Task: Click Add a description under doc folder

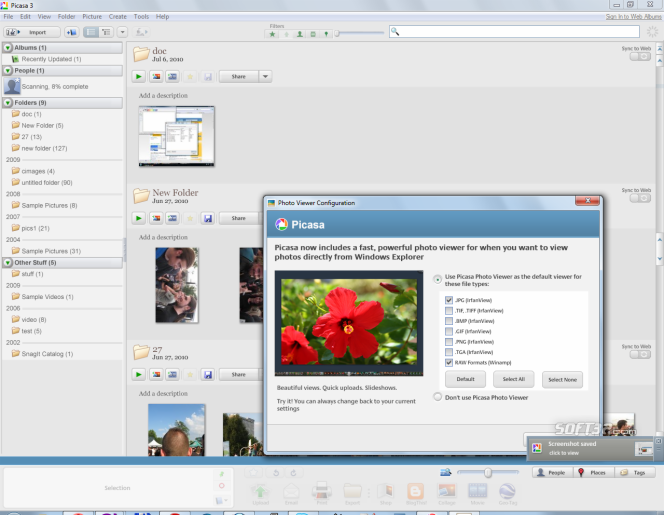Action: click(x=163, y=96)
